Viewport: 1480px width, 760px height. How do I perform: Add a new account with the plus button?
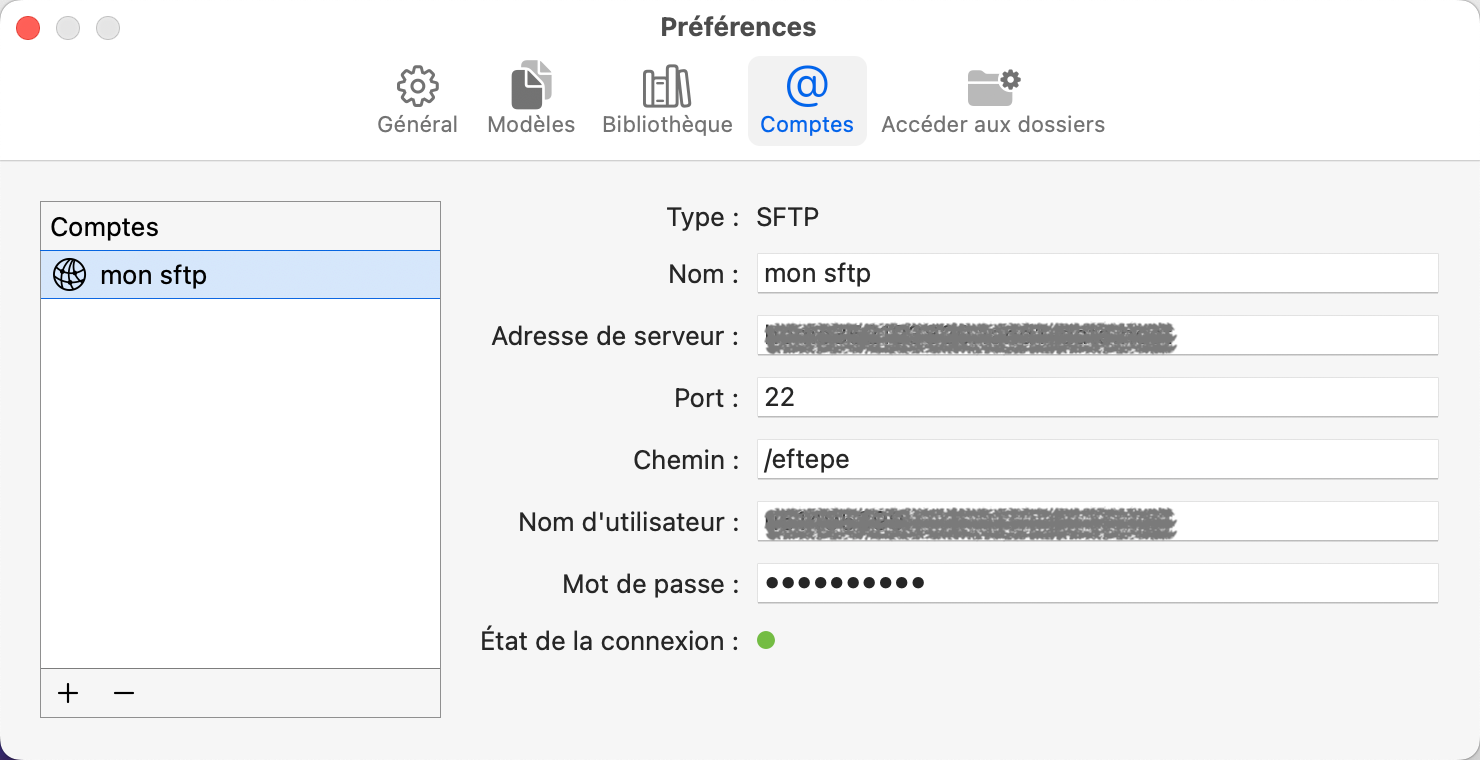[68, 693]
